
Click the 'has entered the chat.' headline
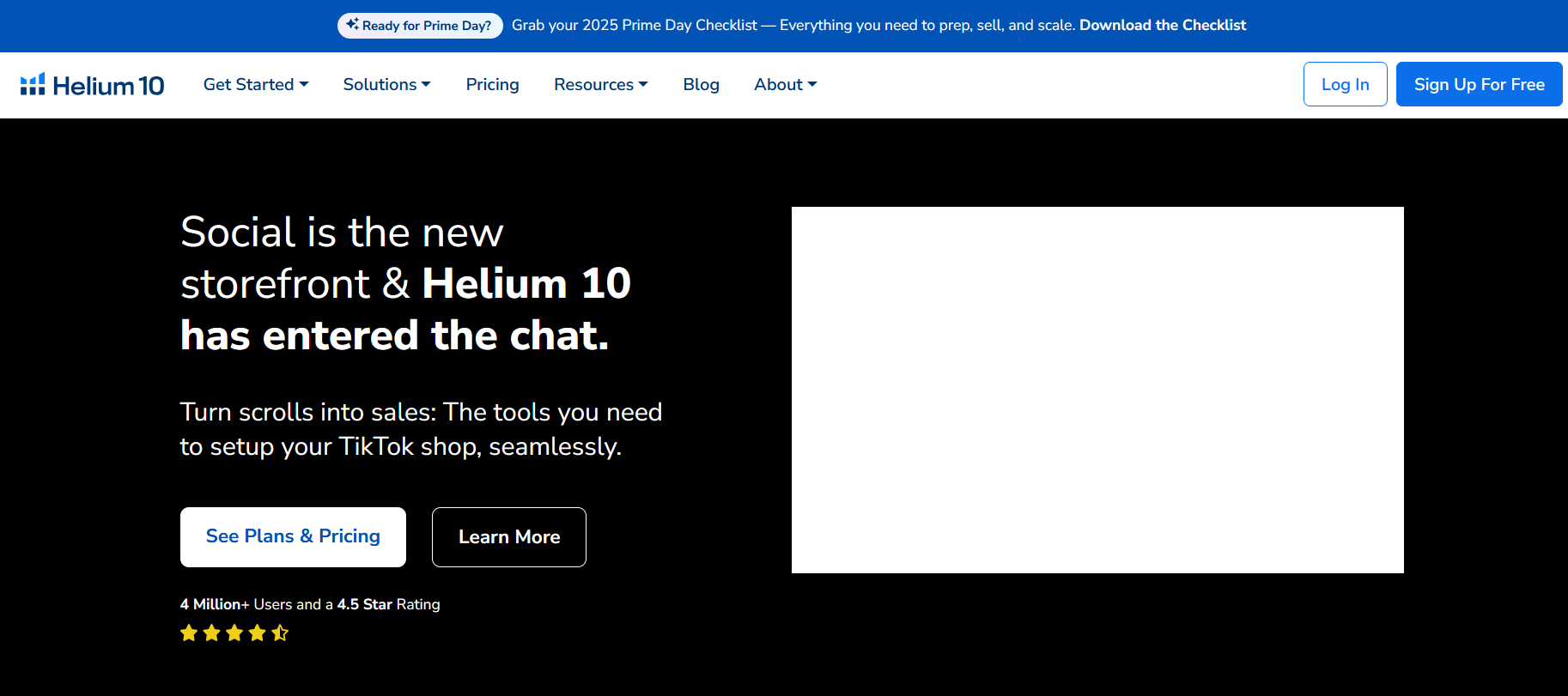point(395,336)
